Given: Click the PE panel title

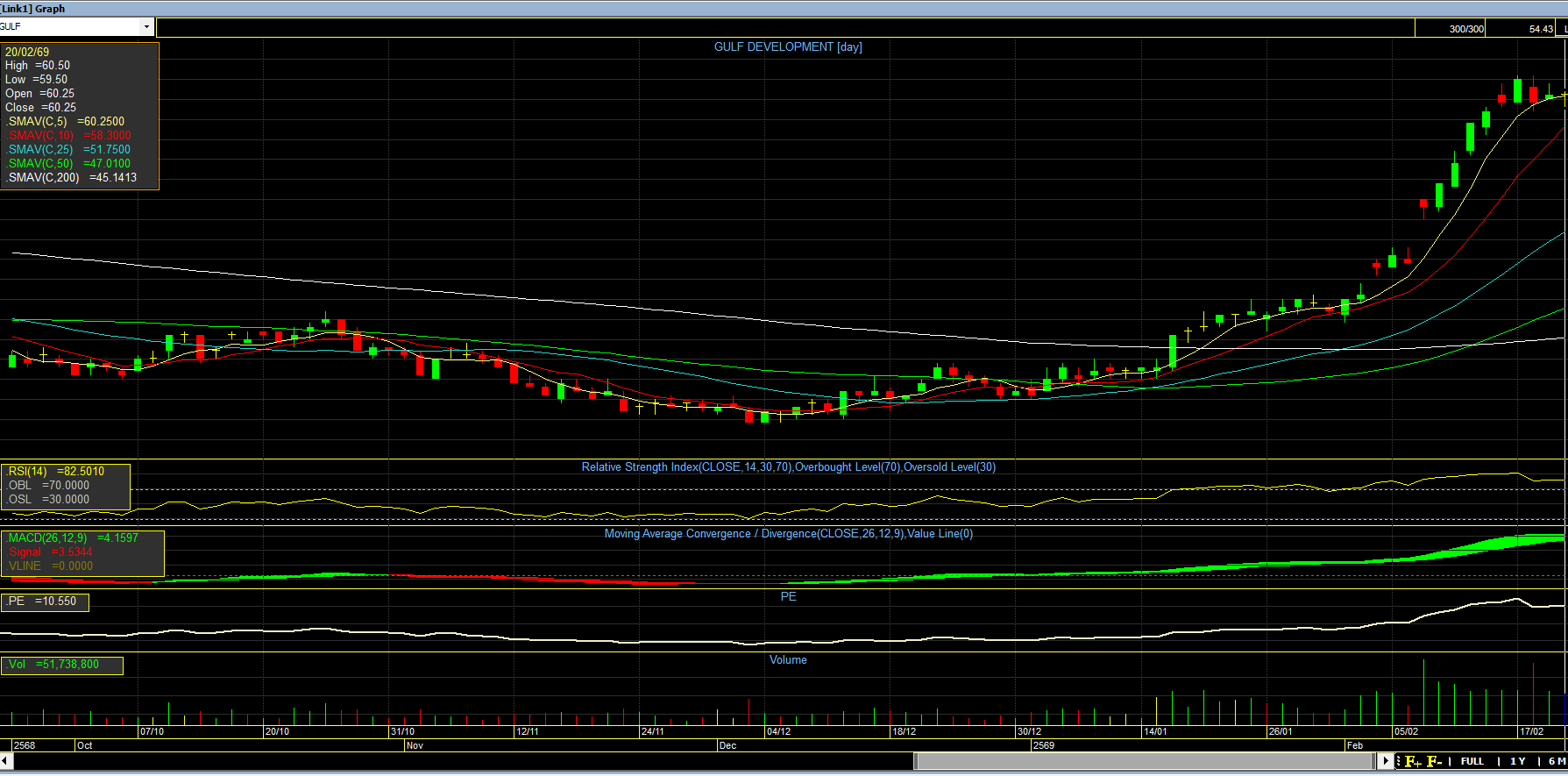Looking at the screenshot, I should (788, 597).
